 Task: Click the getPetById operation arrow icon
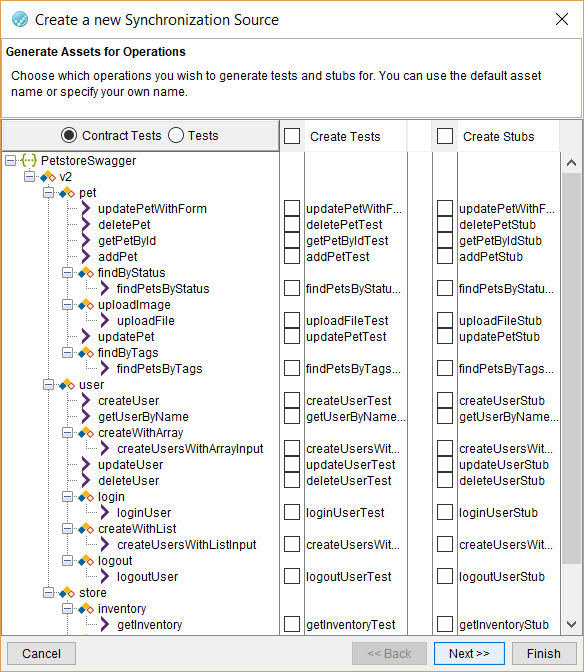click(x=86, y=240)
